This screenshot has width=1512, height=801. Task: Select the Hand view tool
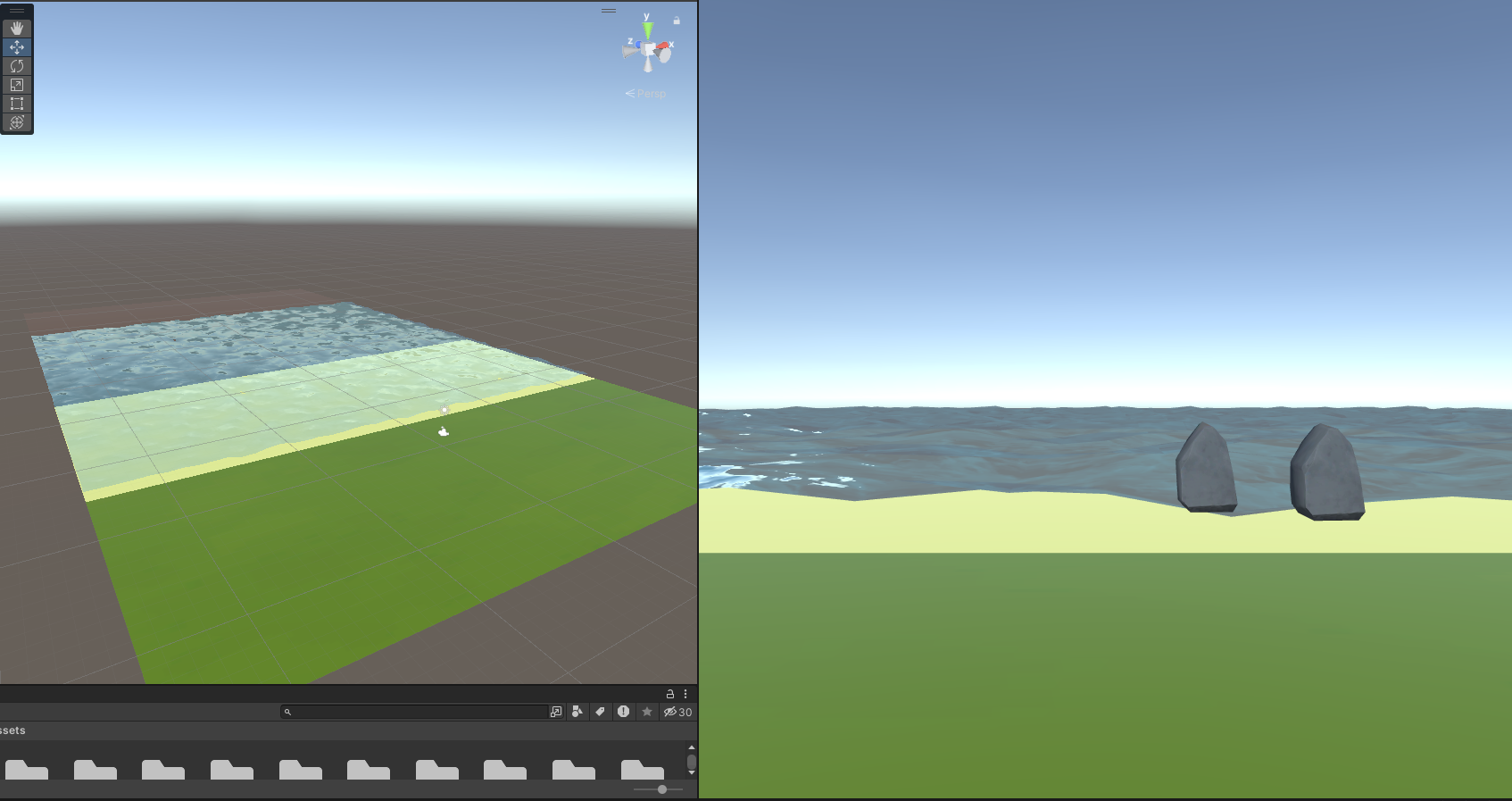17,29
